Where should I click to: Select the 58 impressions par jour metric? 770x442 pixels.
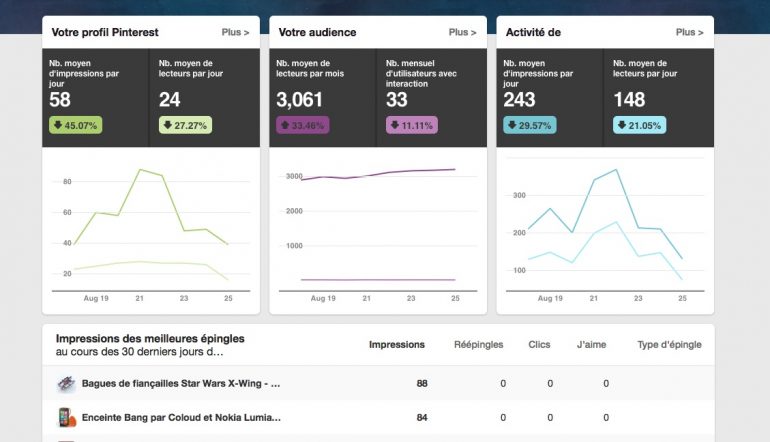click(x=60, y=100)
